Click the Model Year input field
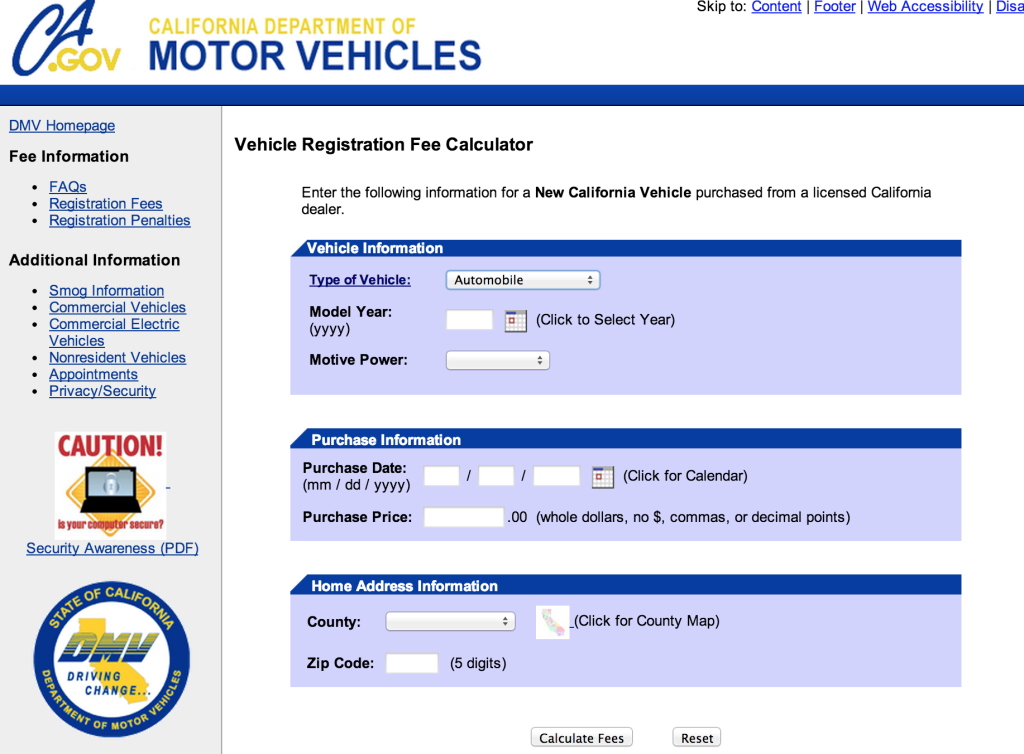1024x754 pixels. click(469, 320)
